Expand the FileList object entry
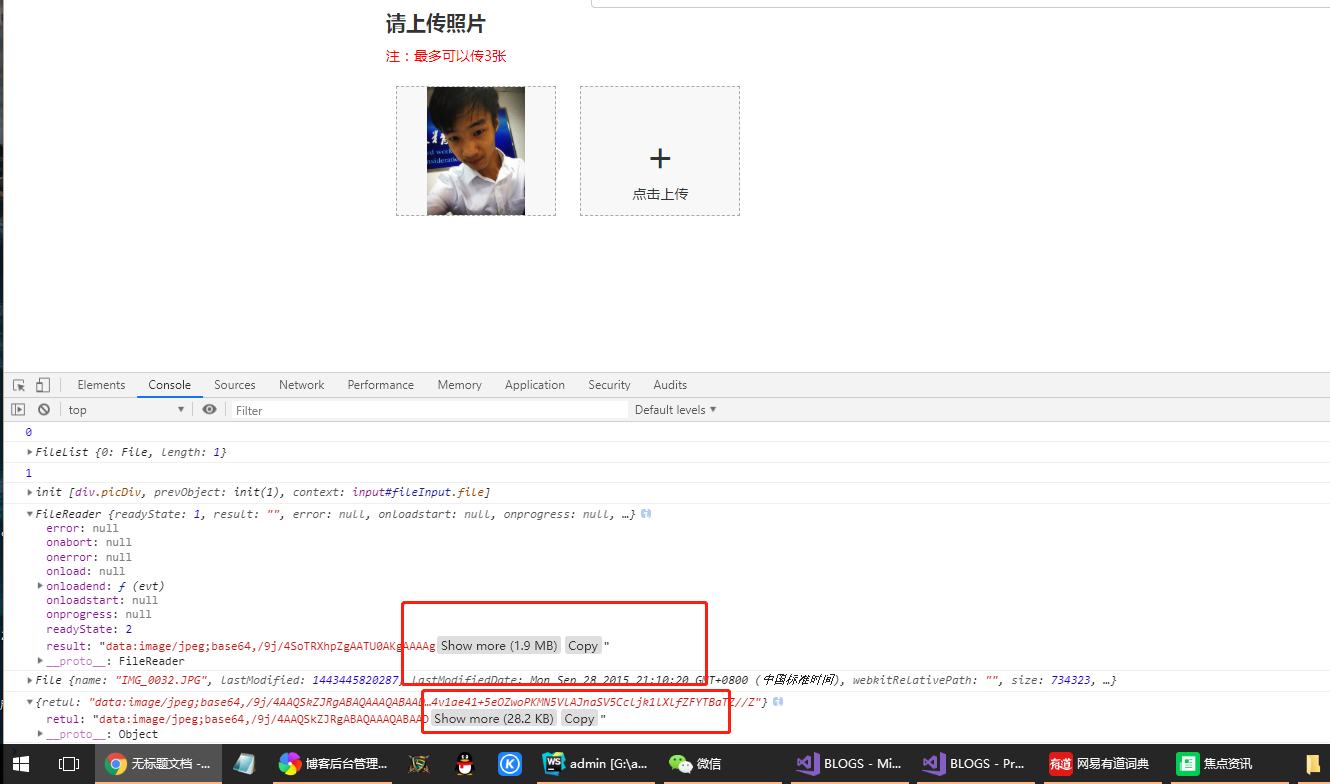Viewport: 1330px width, 784px height. click(x=30, y=453)
